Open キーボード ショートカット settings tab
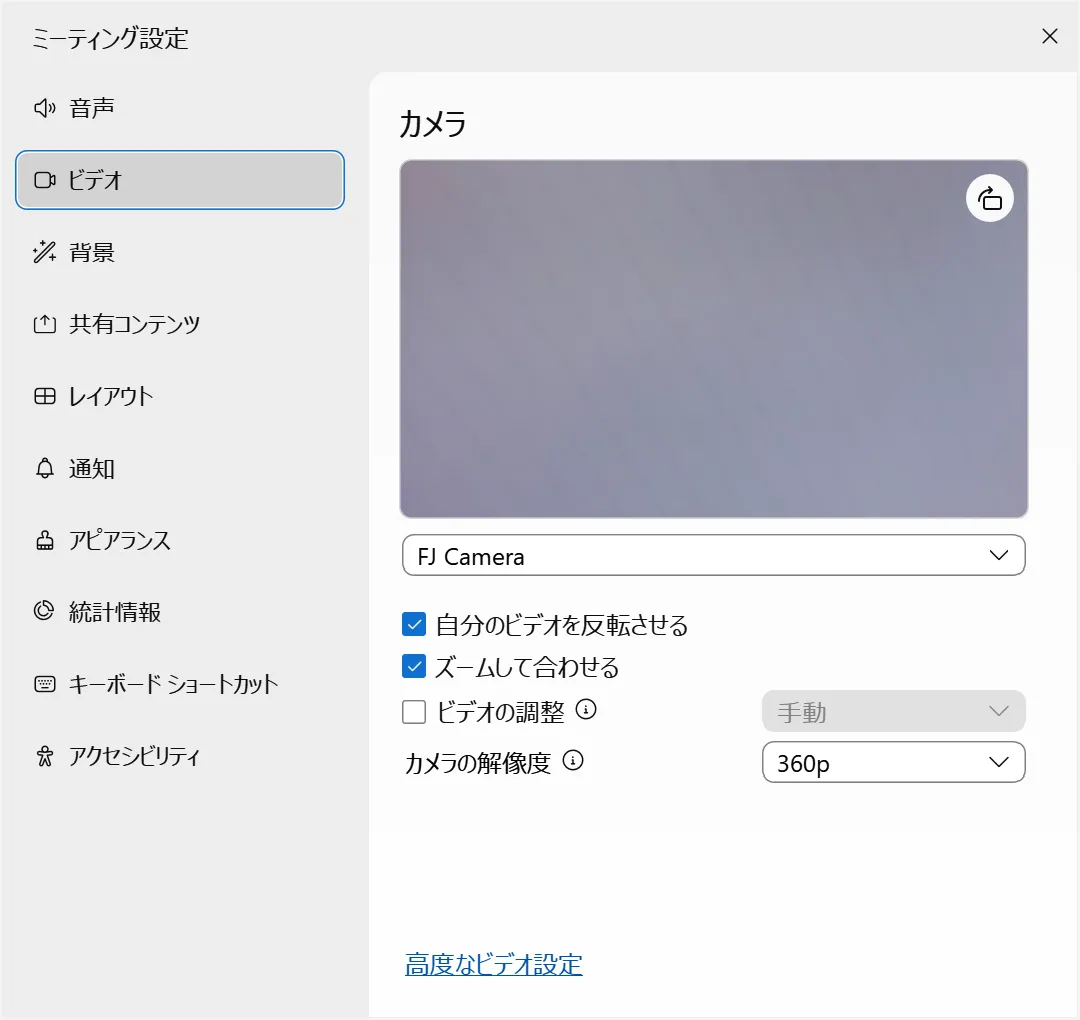Screen dimensions: 1080x1020 tap(173, 684)
